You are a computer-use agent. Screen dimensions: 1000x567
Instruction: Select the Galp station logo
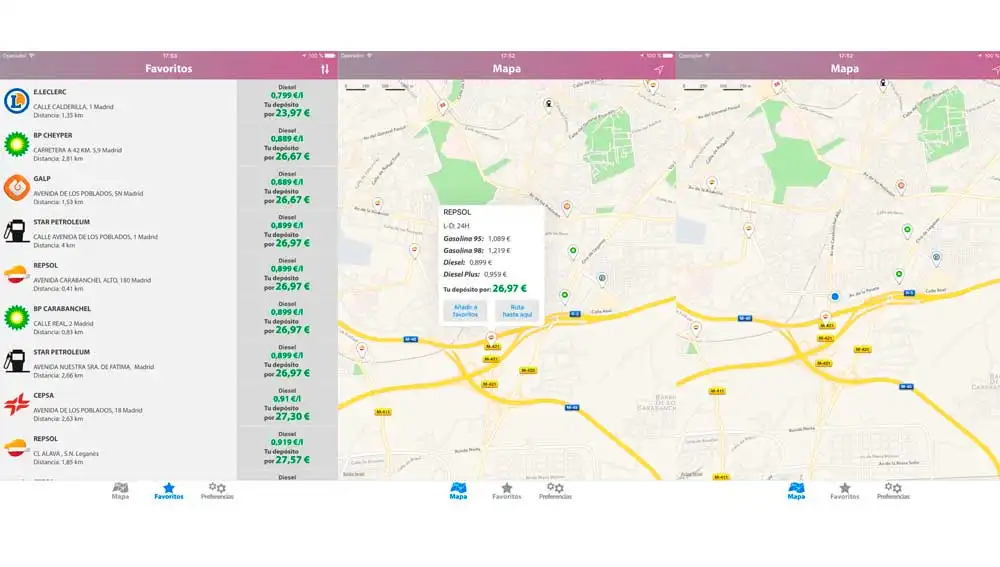click(x=17, y=188)
